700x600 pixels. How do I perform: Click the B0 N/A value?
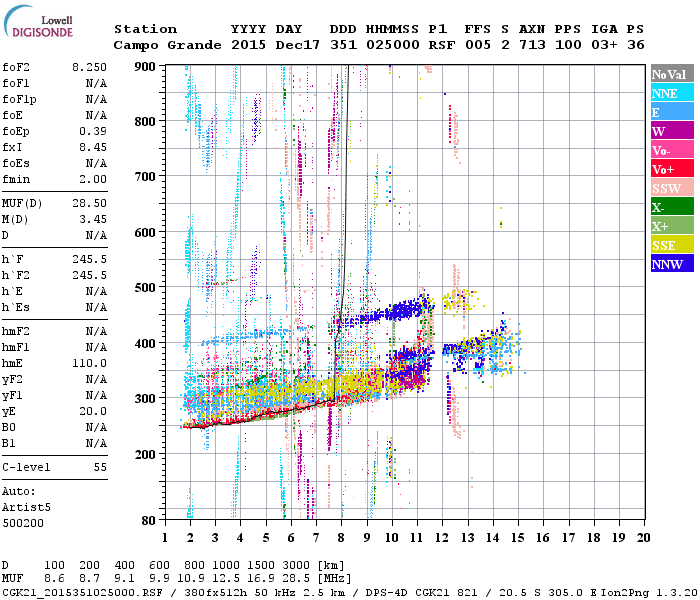96,428
